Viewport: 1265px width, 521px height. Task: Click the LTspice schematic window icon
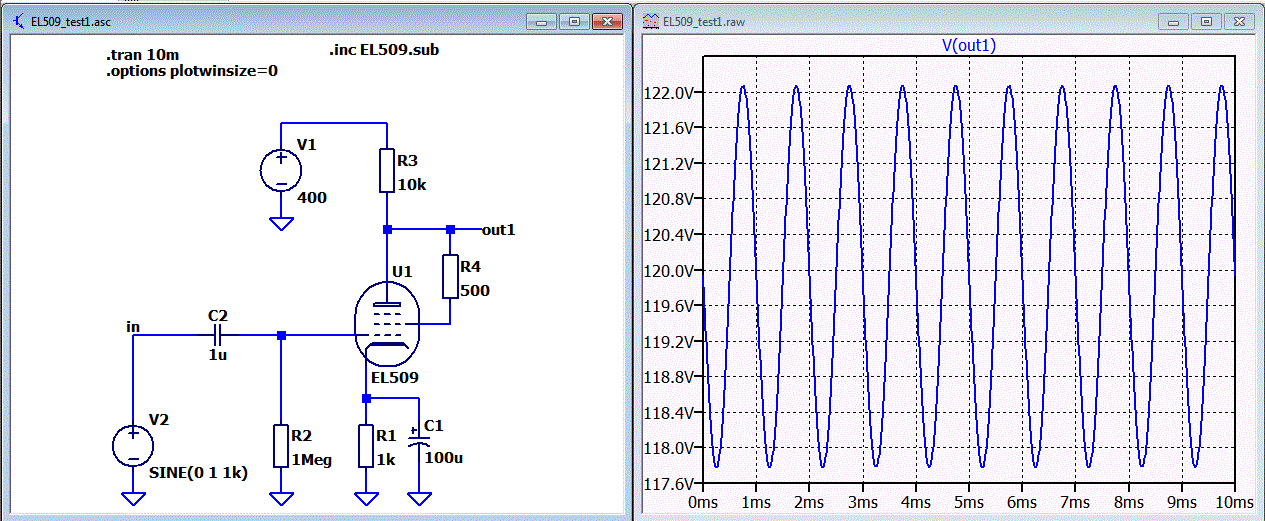tap(21, 20)
